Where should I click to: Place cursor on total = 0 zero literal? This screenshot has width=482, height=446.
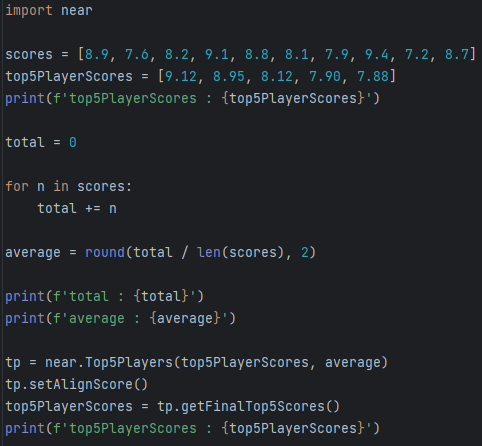73,143
